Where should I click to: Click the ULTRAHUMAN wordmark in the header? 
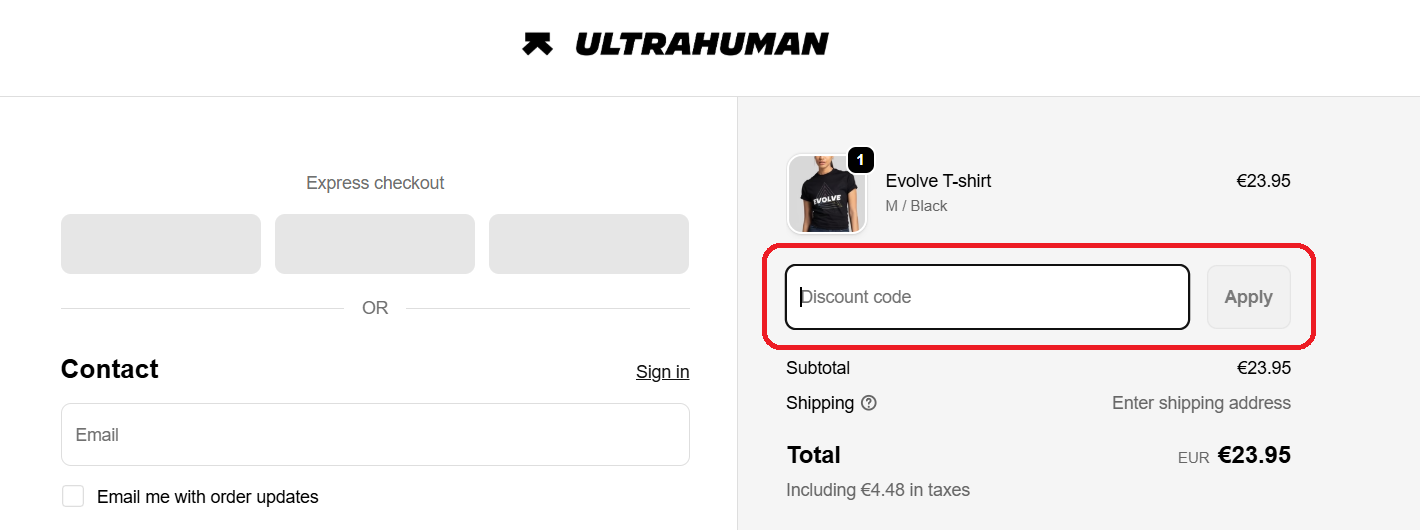(x=701, y=44)
